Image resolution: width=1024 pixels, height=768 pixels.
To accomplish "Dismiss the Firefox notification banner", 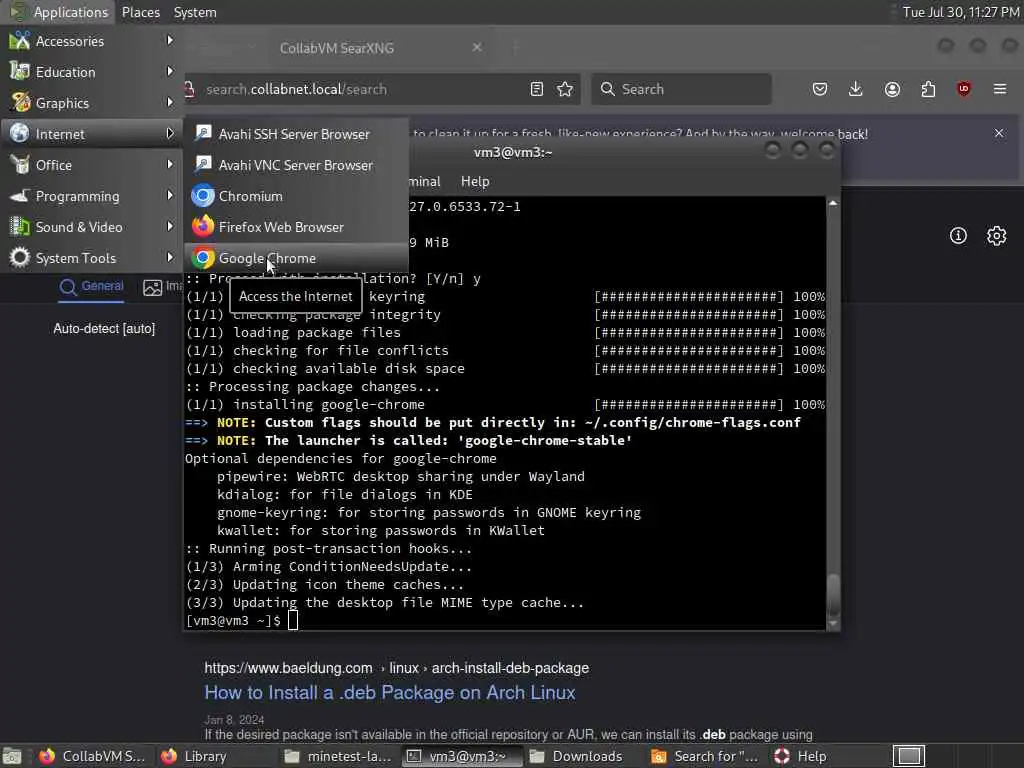I will click(999, 133).
